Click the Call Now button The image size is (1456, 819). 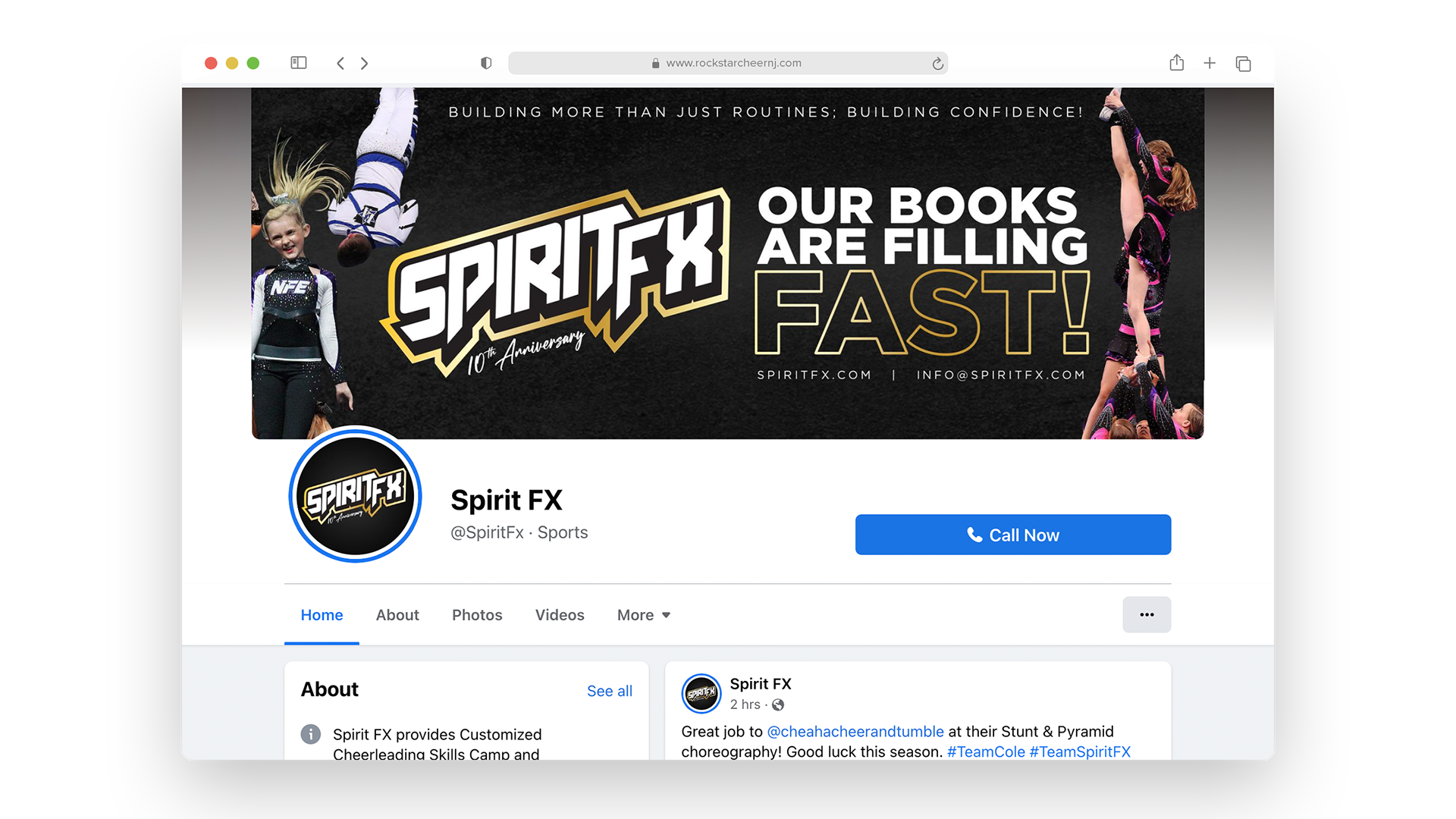pyautogui.click(x=1013, y=535)
